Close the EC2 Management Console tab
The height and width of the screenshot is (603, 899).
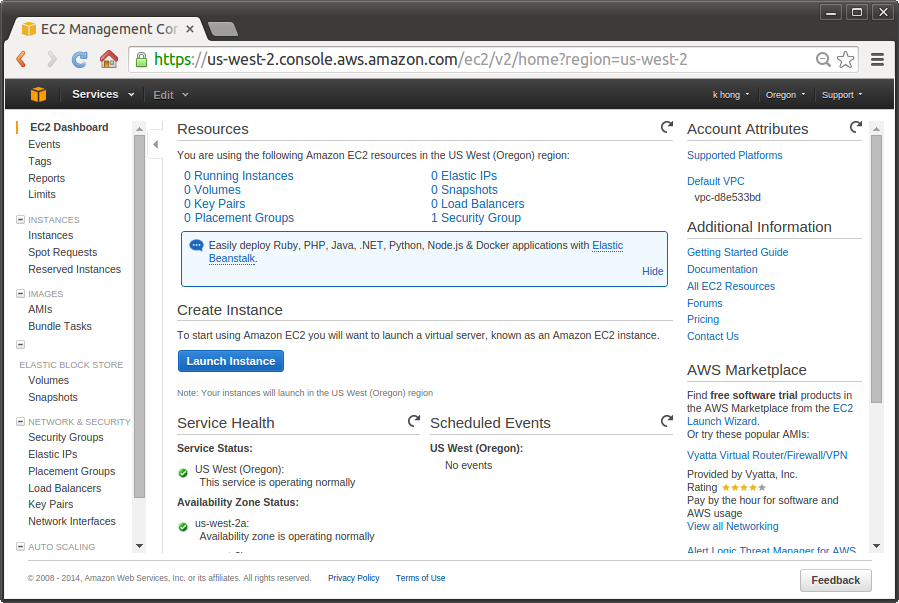[190, 29]
